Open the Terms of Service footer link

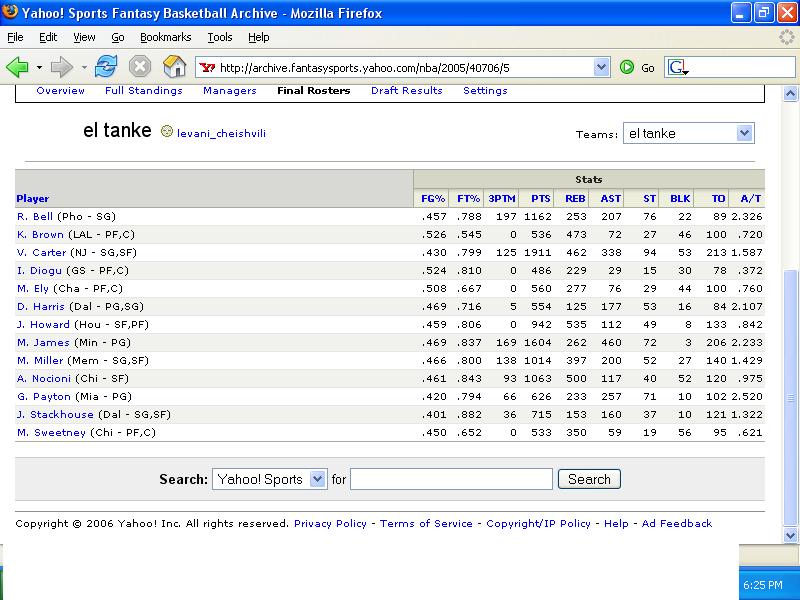coord(426,523)
